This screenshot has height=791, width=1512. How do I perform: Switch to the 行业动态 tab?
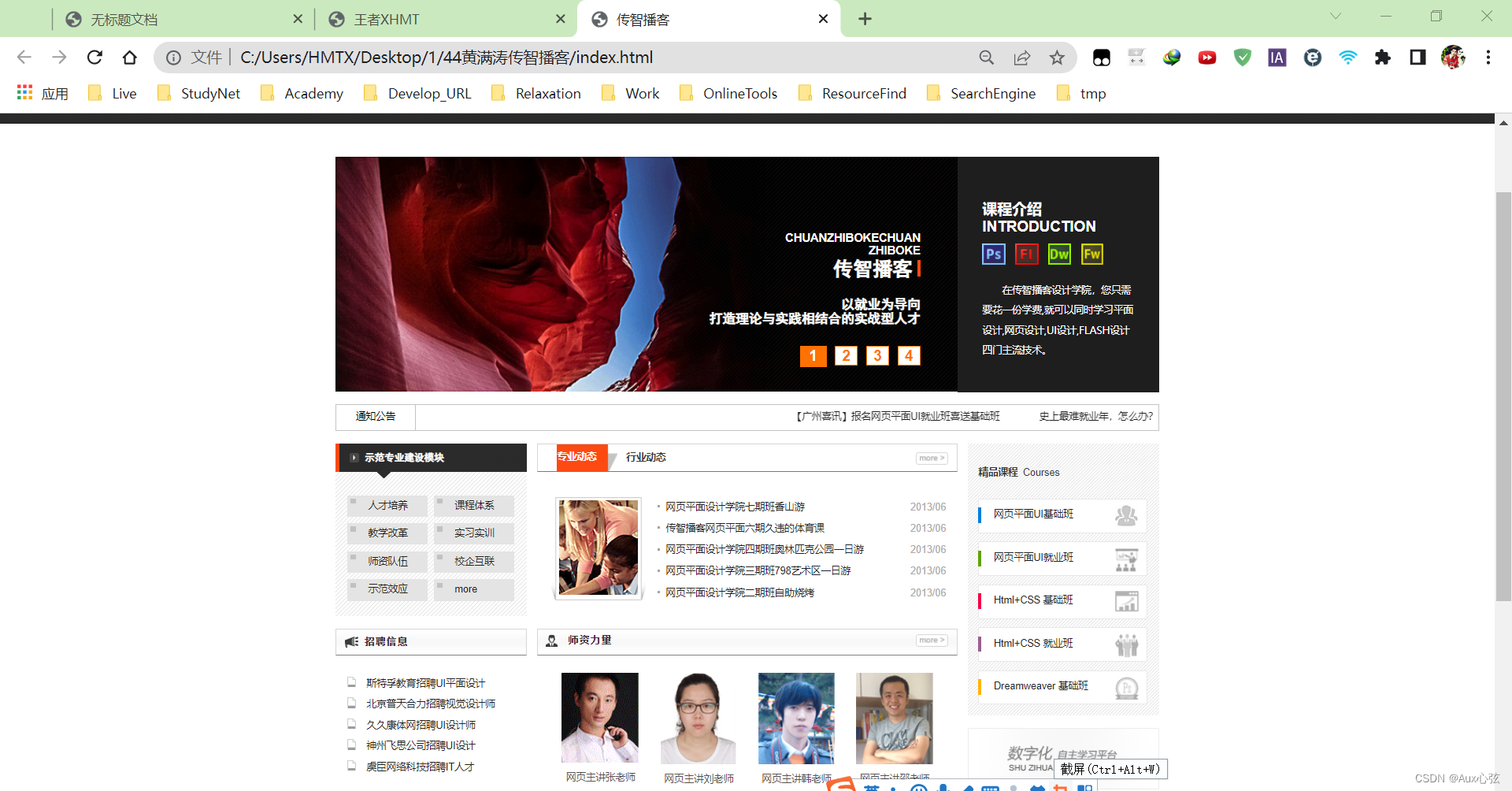(645, 457)
